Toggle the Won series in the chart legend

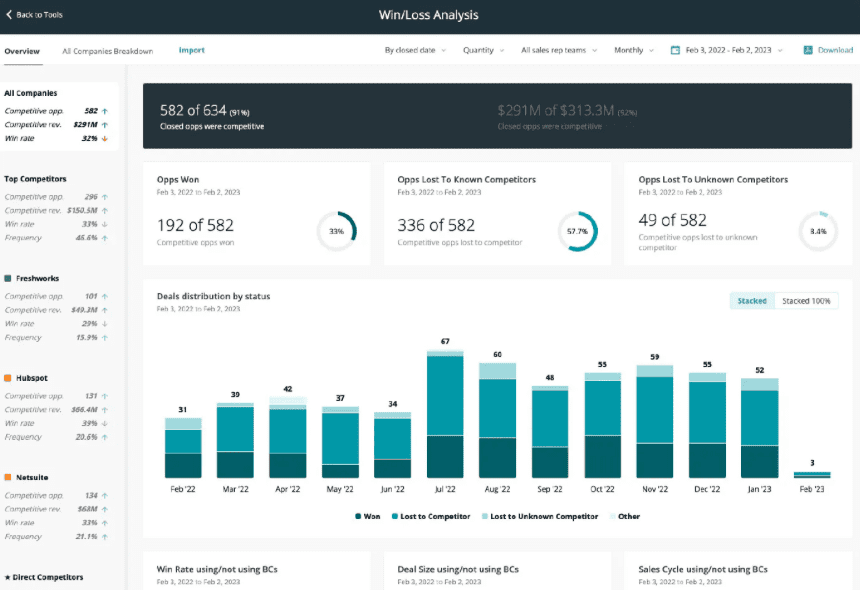366,516
